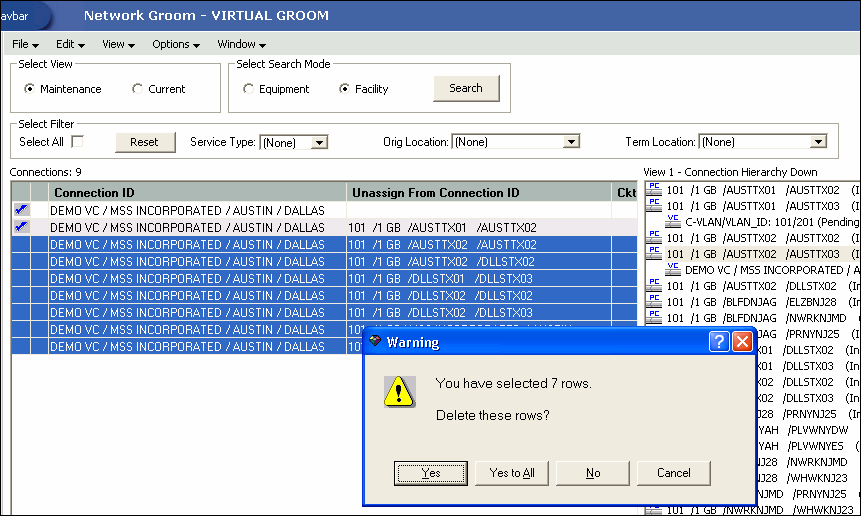Select row unassigning from /DLLSTX02 /DLLSTX02
This screenshot has width=861, height=516.
coord(324,295)
